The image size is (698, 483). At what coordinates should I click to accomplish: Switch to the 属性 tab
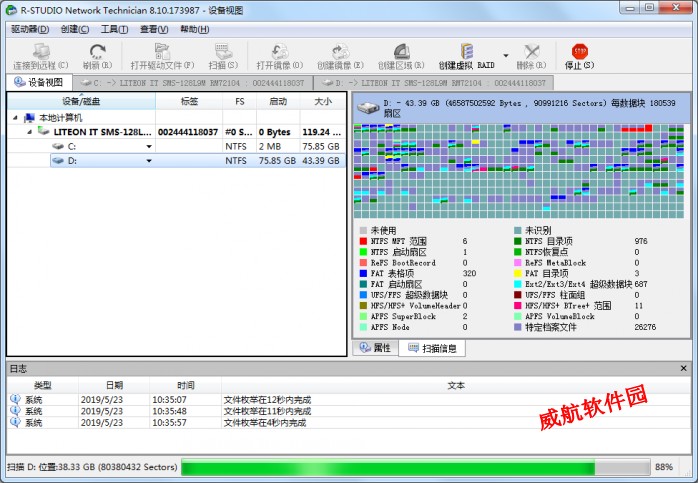376,348
